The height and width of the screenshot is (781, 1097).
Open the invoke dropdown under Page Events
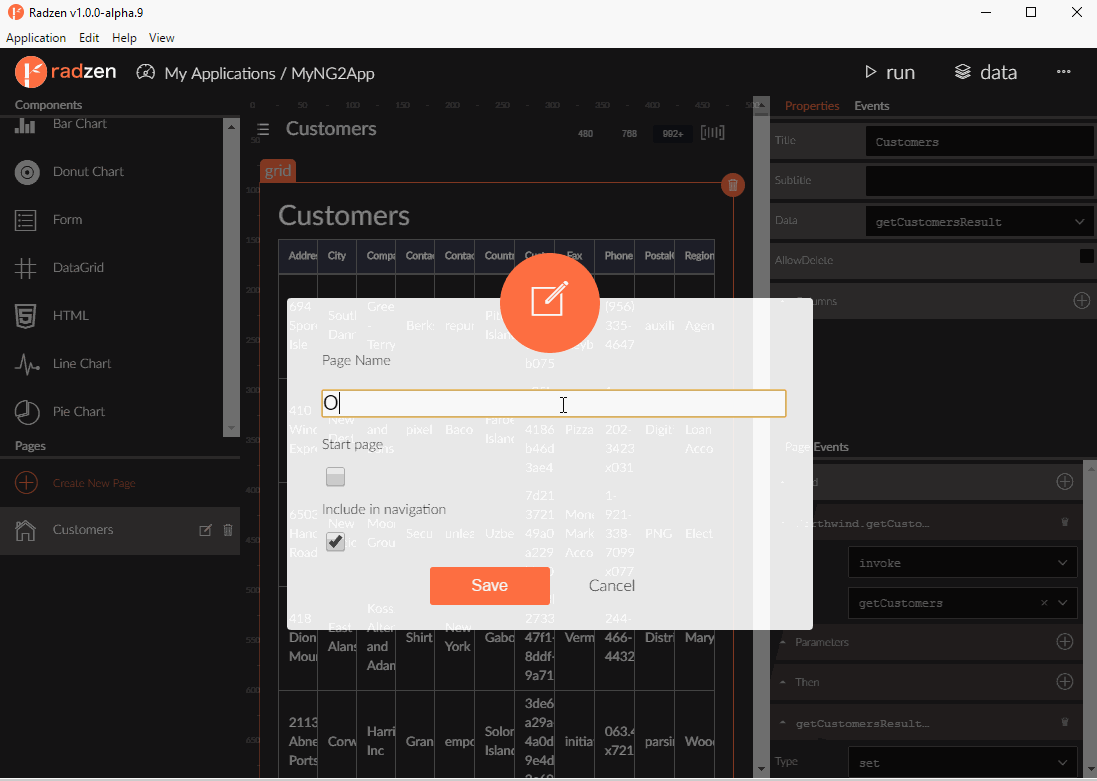[x=962, y=562]
